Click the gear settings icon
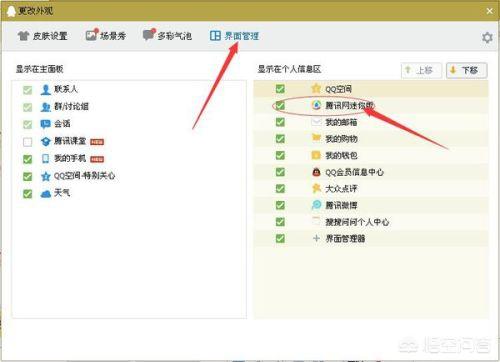 [x=487, y=37]
